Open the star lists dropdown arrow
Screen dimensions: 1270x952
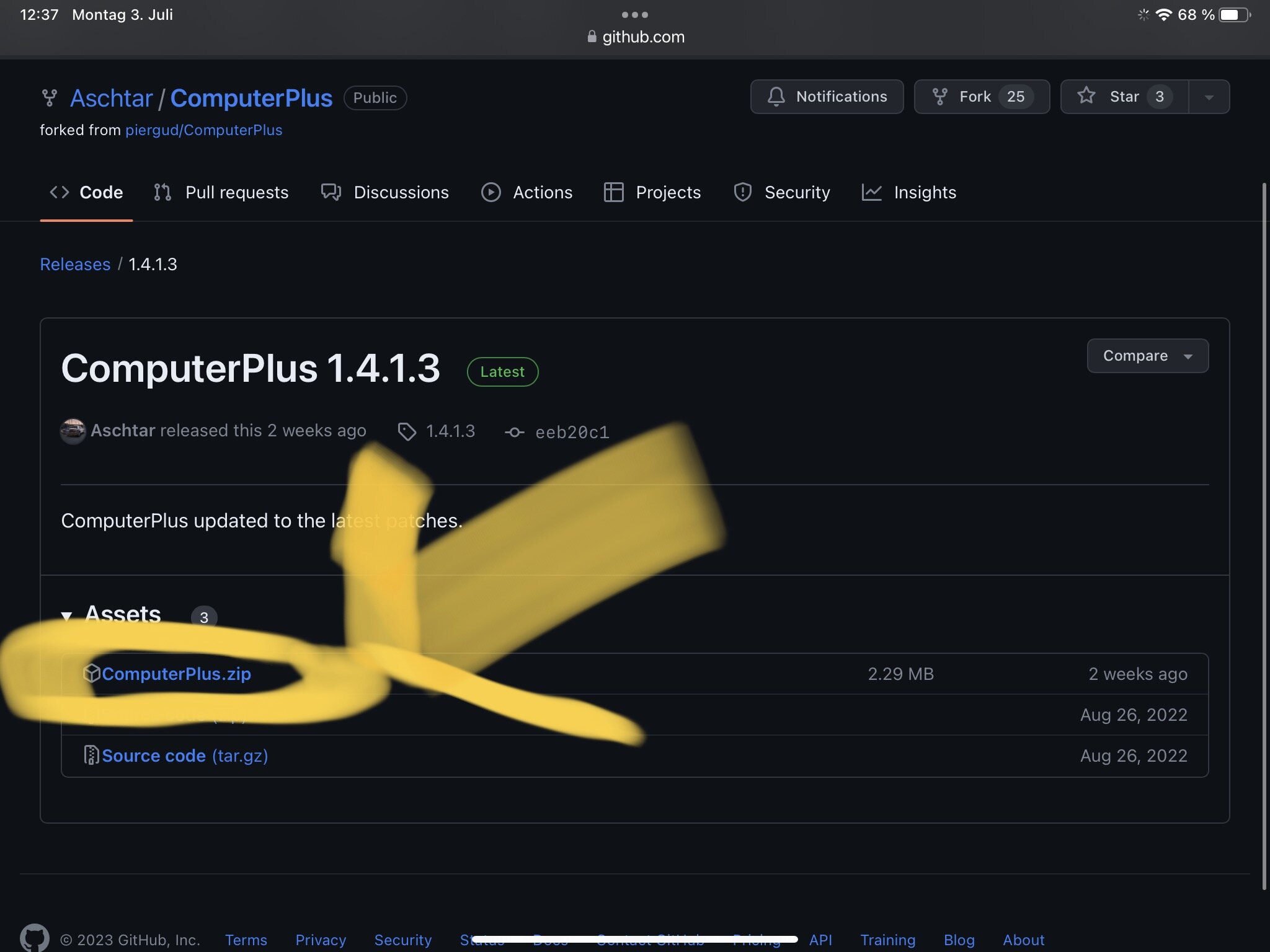[1209, 97]
